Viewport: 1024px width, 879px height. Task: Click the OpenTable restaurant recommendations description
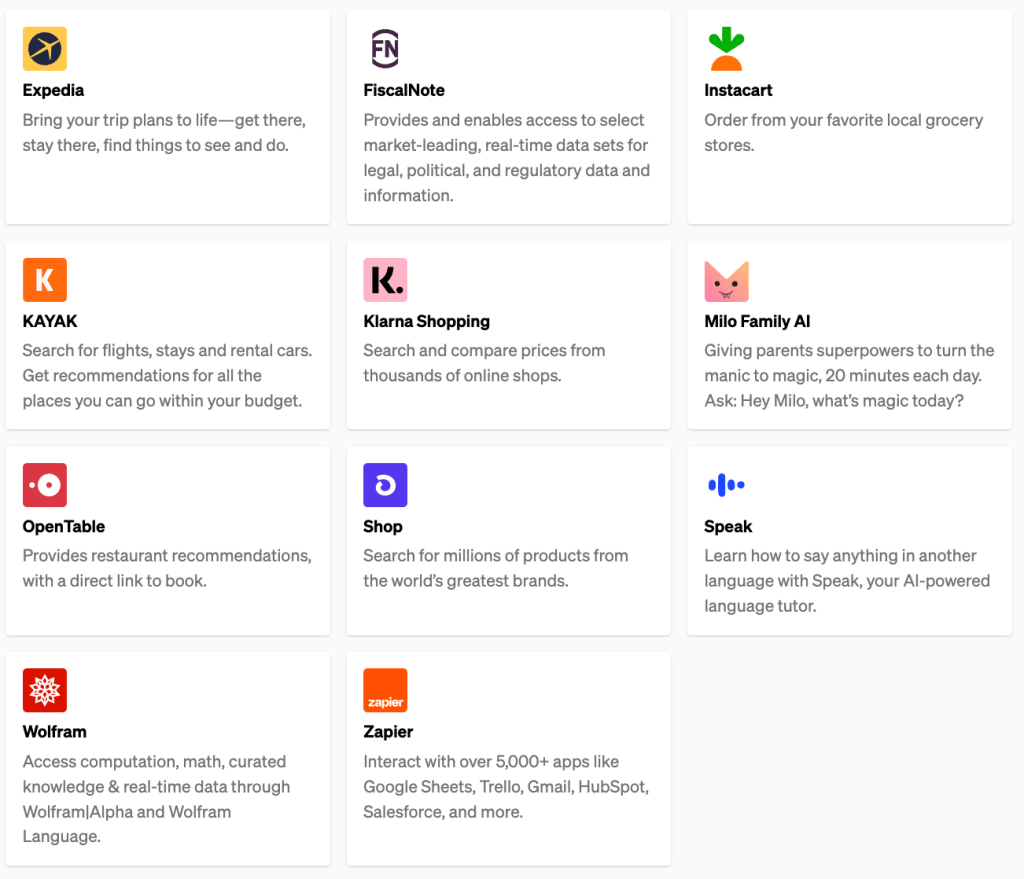(167, 568)
